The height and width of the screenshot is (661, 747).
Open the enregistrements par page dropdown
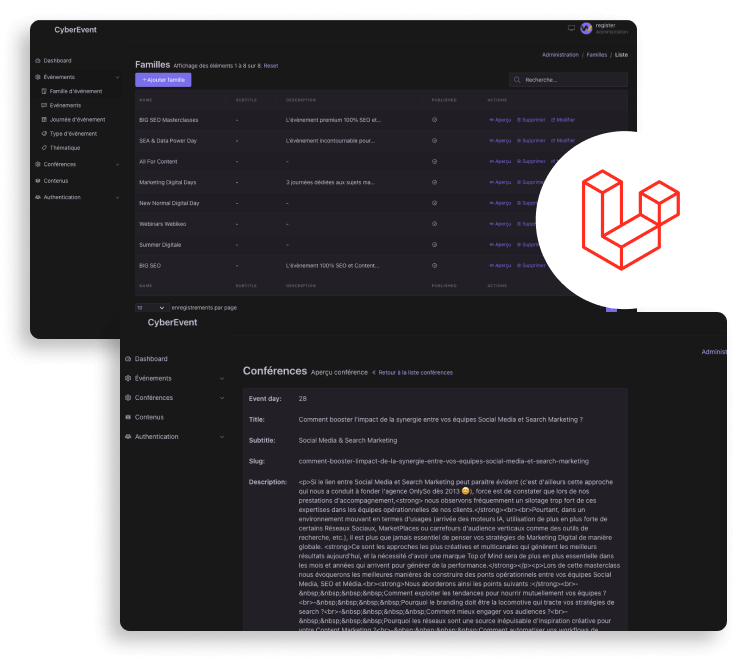(152, 308)
